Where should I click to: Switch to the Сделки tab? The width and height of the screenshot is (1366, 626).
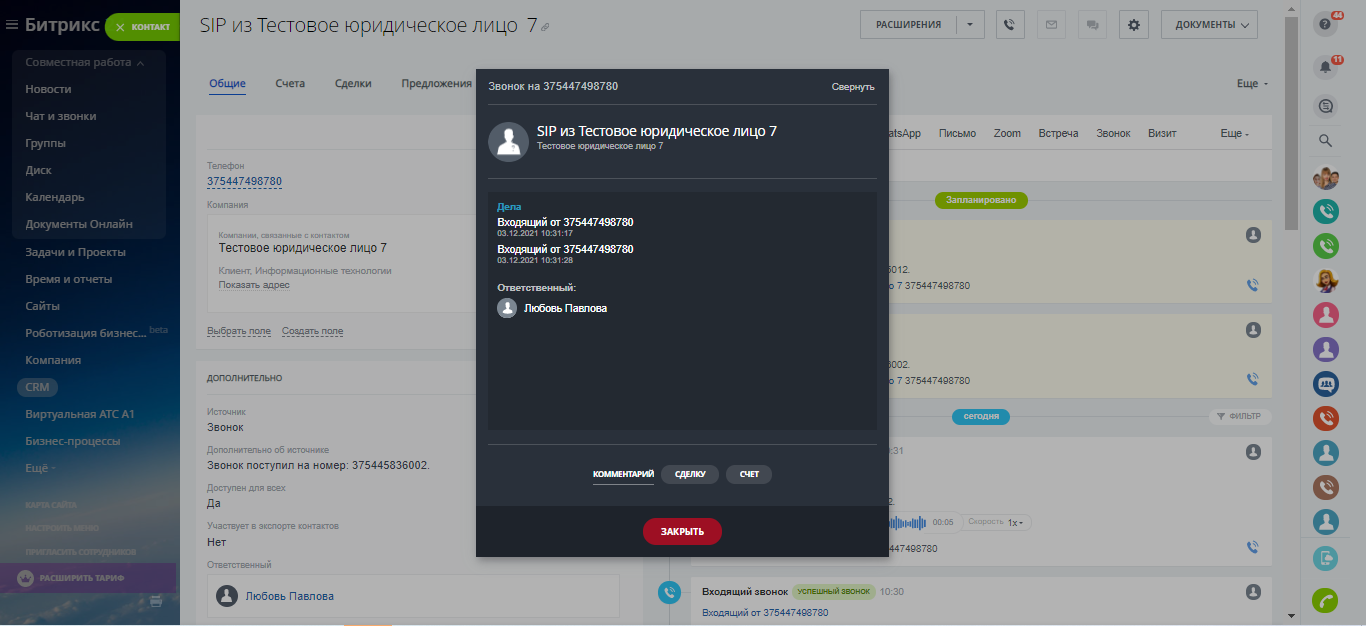(353, 84)
